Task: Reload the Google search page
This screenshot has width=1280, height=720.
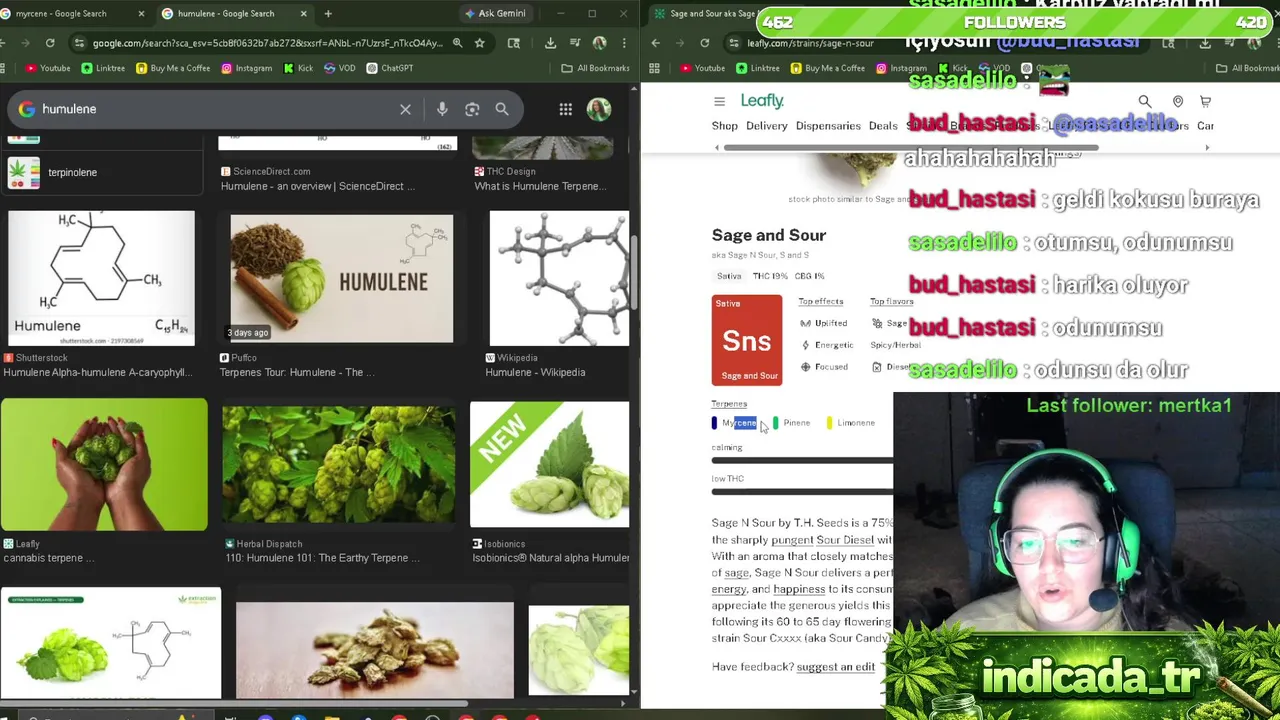Action: click(50, 43)
